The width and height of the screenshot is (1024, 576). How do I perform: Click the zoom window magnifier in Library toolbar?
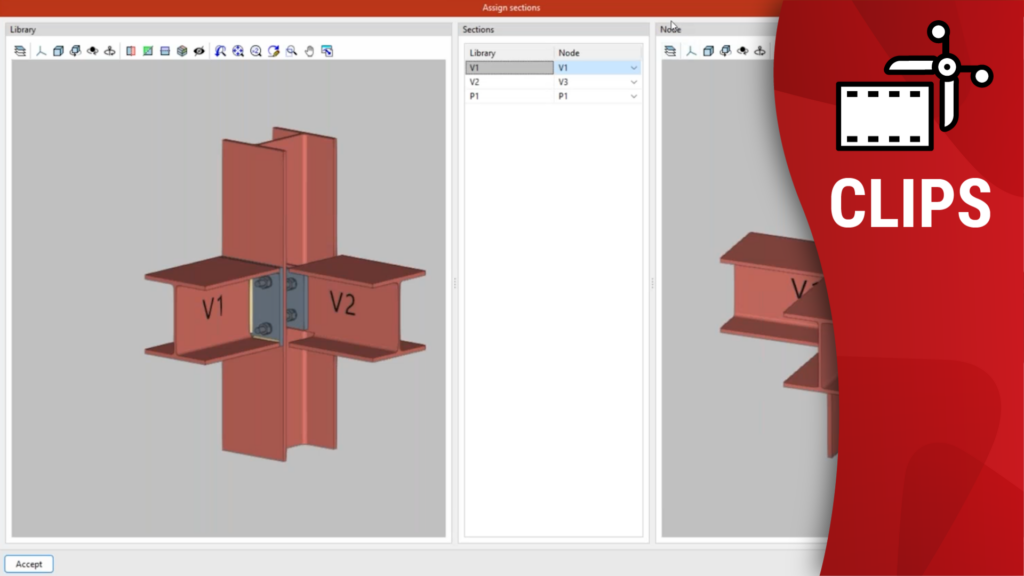coord(291,51)
